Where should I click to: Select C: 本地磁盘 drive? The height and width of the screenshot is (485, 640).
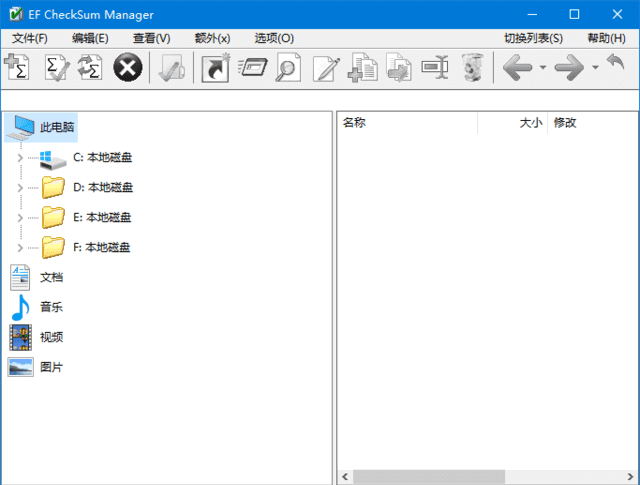point(102,158)
